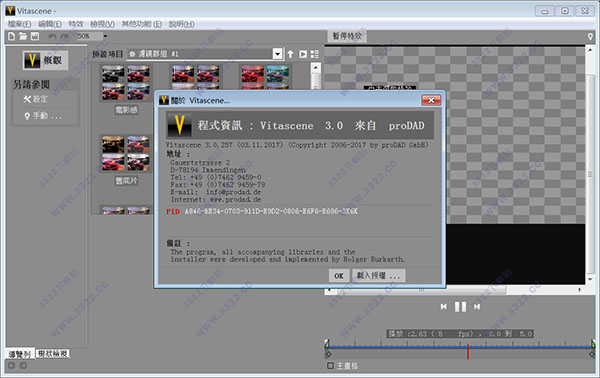This screenshot has height=378, width=600.
Task: Jump to previous frame in playback controls
Action: click(x=443, y=307)
